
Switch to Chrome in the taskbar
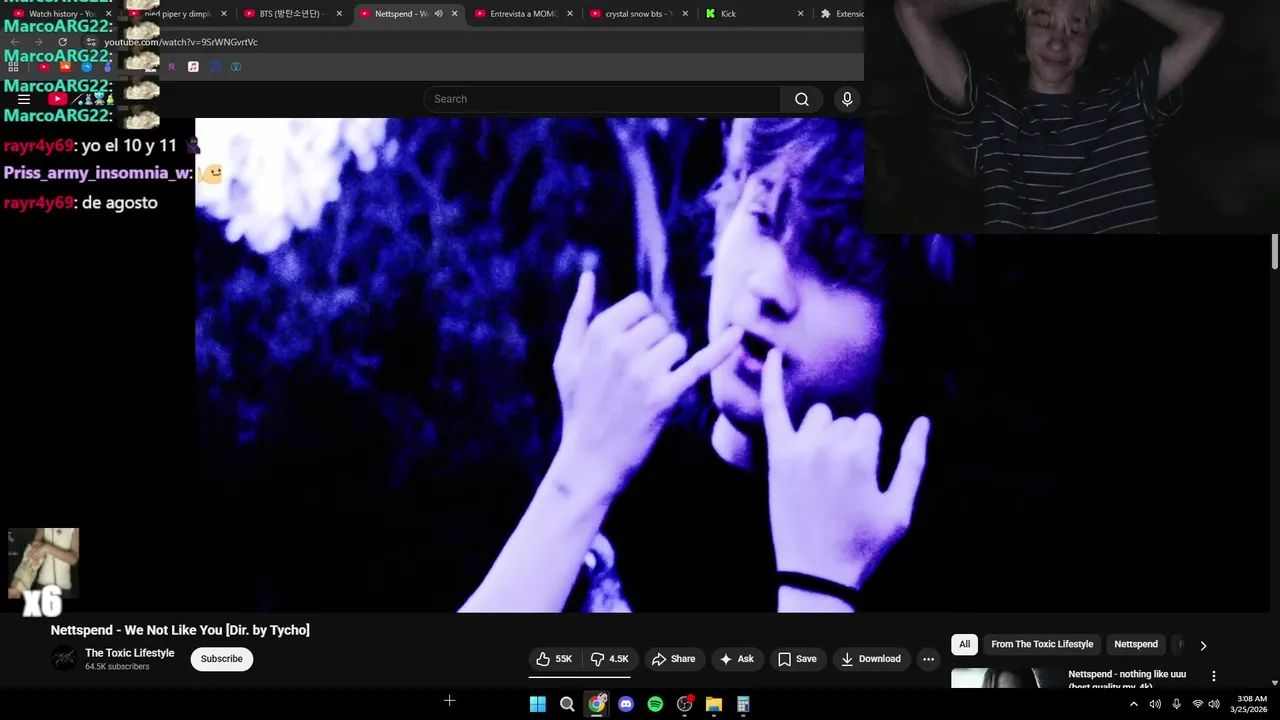597,704
